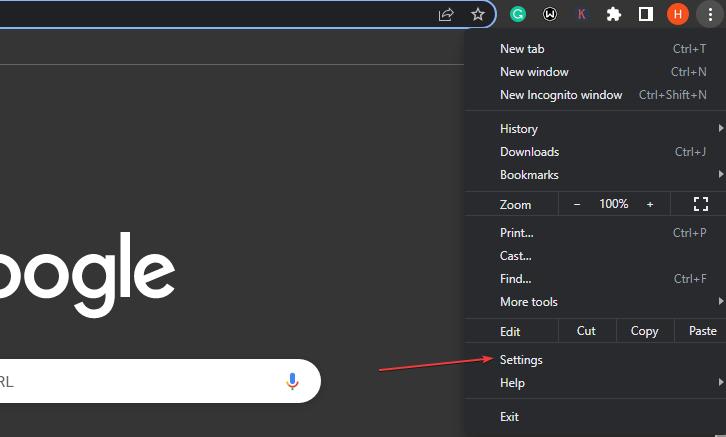Open Settings from the menu
Image resolution: width=726 pixels, height=437 pixels.
(521, 360)
